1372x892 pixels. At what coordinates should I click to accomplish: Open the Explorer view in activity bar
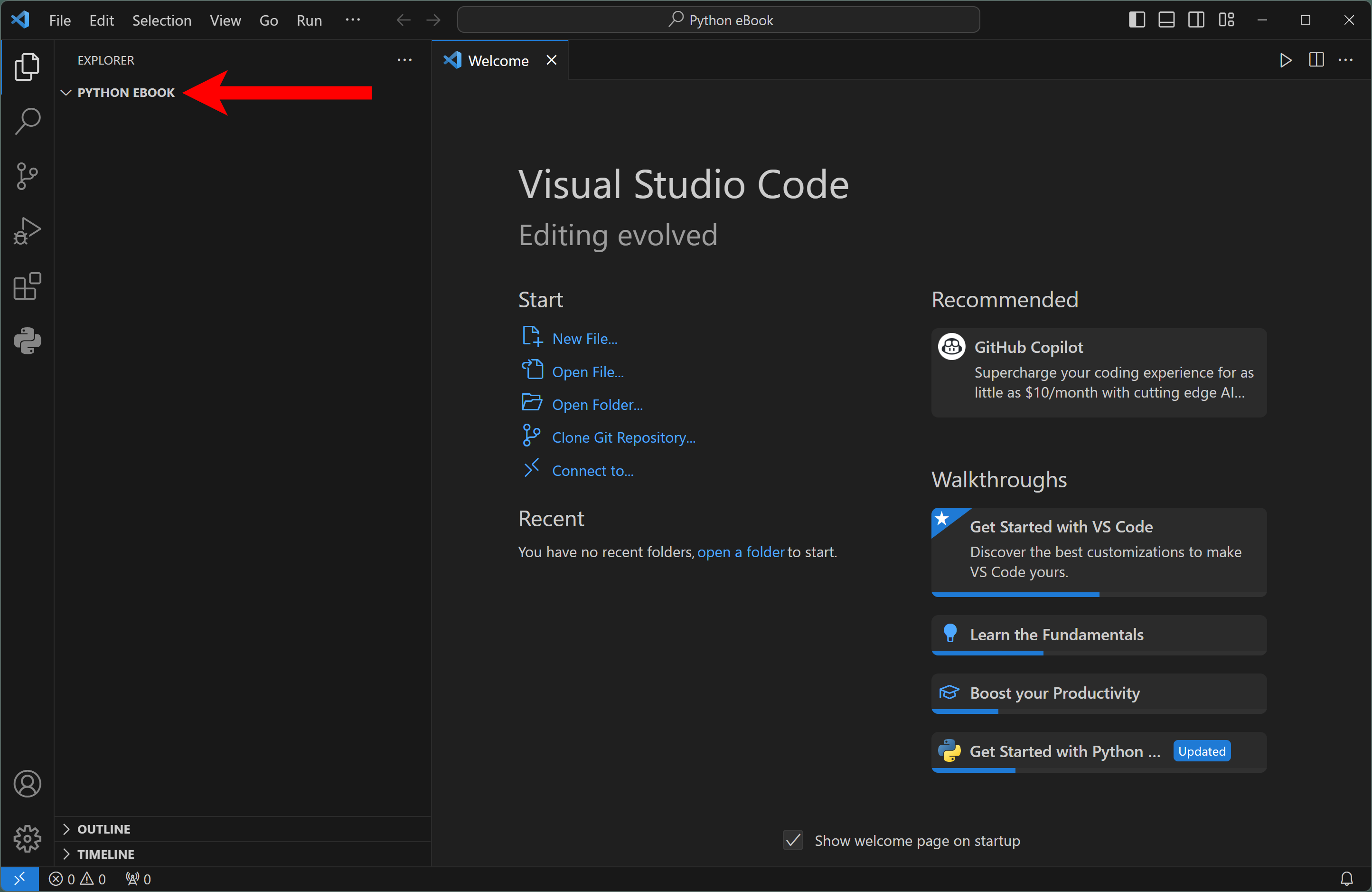point(27,67)
